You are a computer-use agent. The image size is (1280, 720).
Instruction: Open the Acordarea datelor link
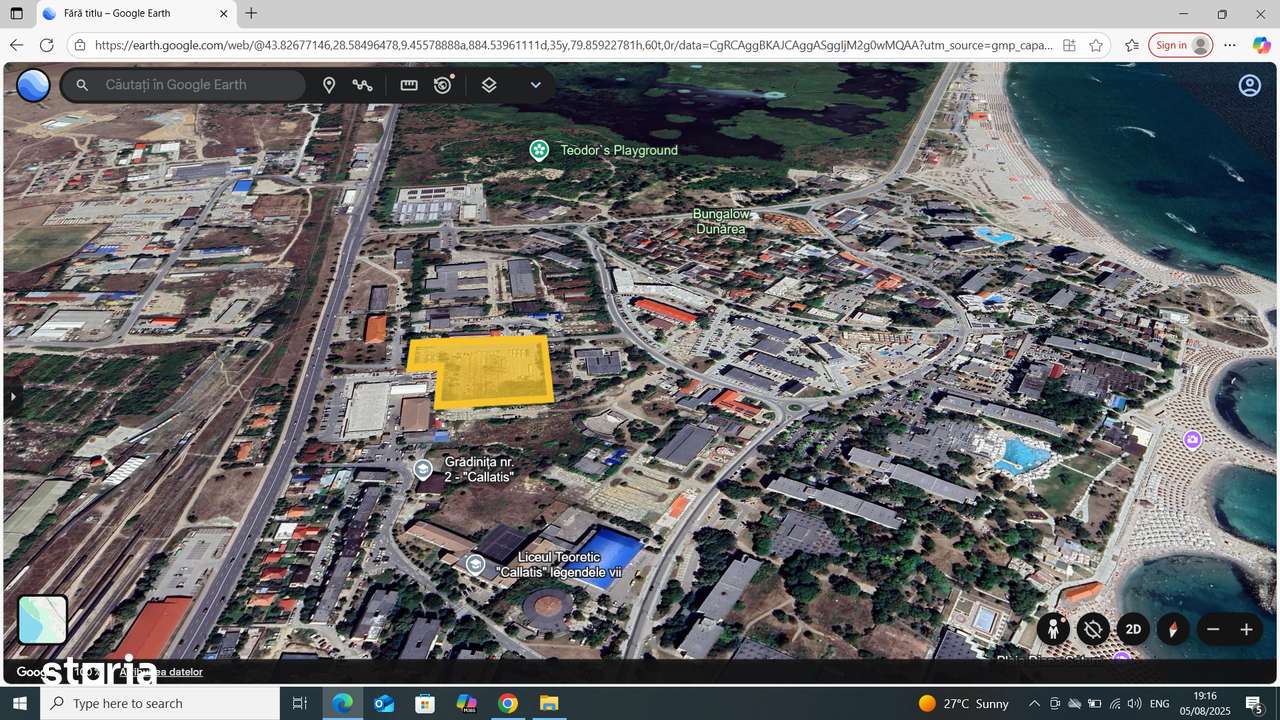coord(162,672)
